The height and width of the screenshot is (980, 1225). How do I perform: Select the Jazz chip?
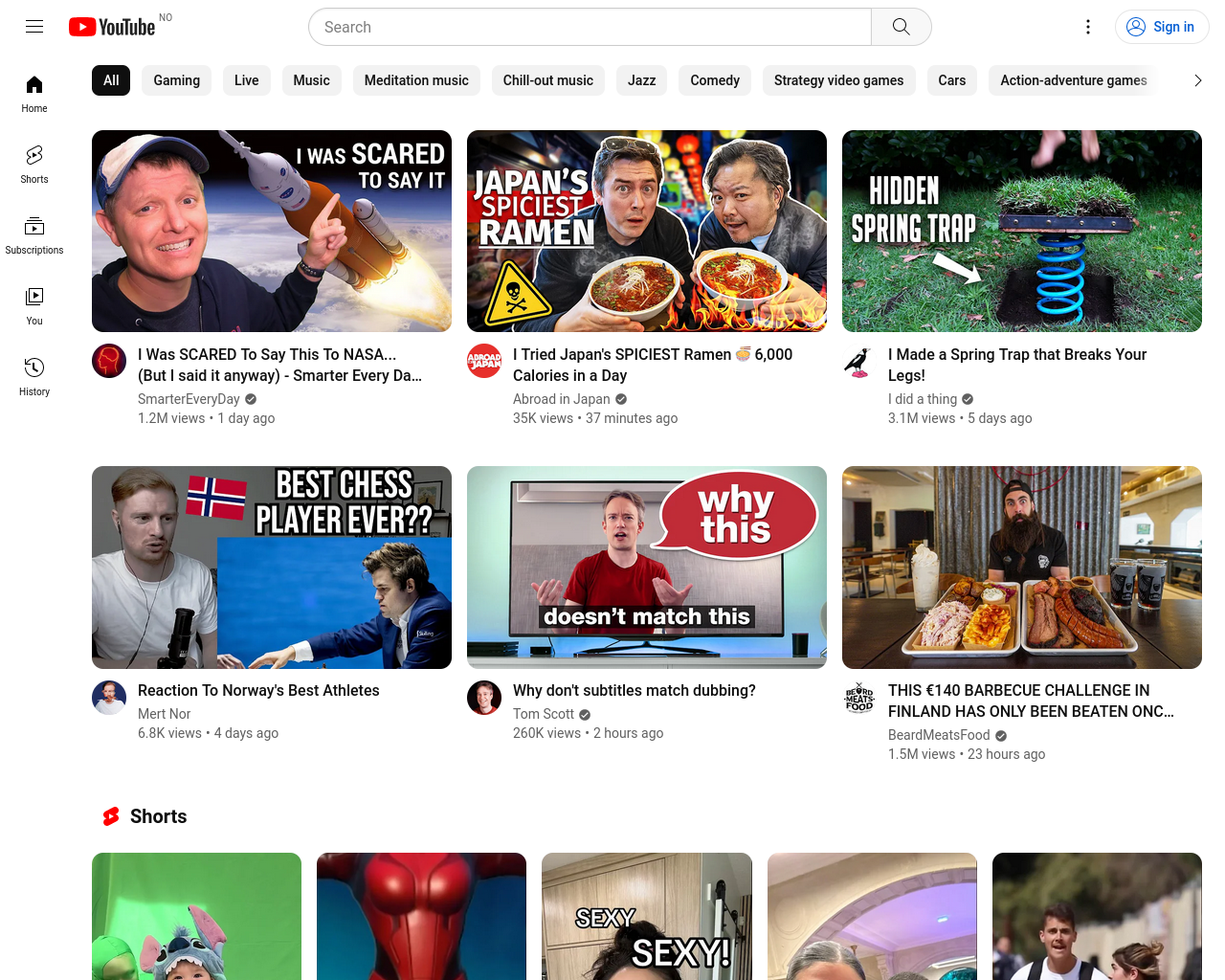tap(641, 80)
